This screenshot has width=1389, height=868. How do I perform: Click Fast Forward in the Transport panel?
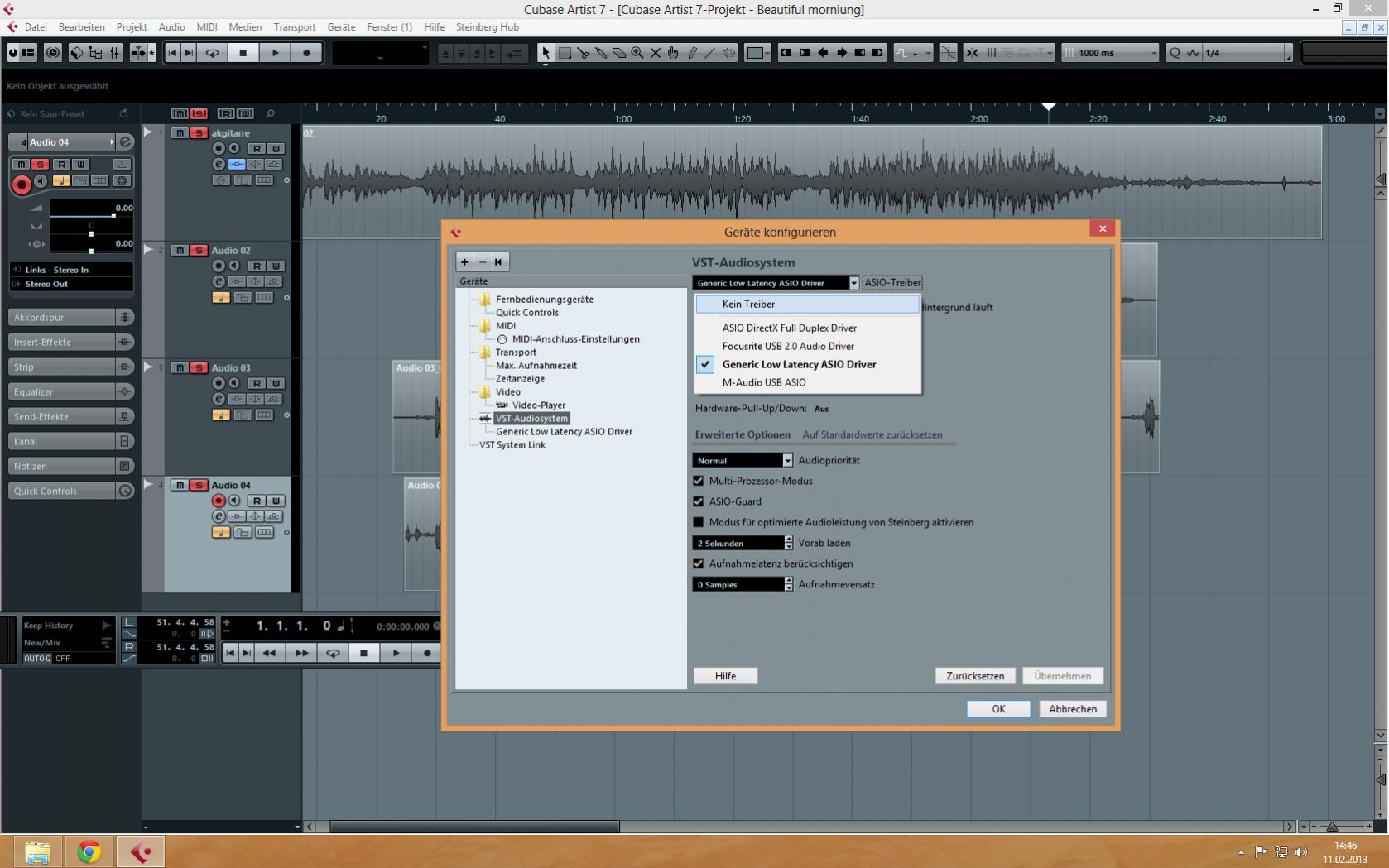coord(301,653)
